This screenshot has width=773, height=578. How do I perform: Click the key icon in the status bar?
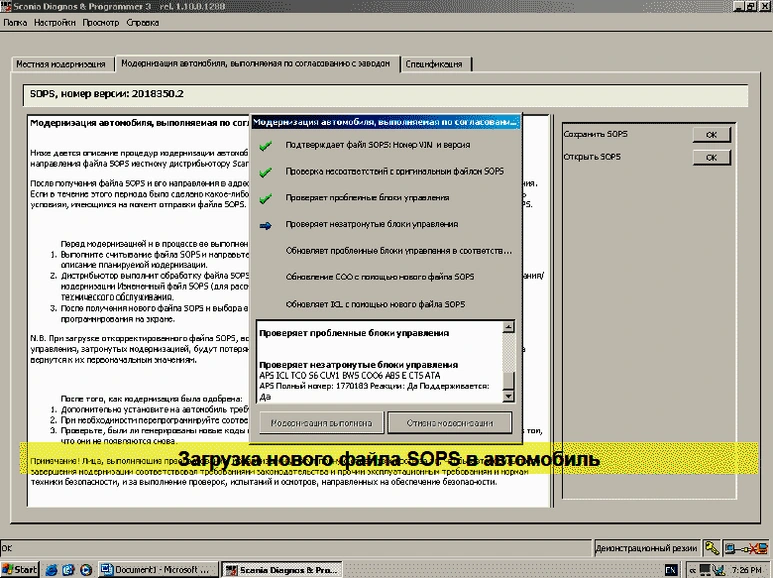tap(711, 548)
